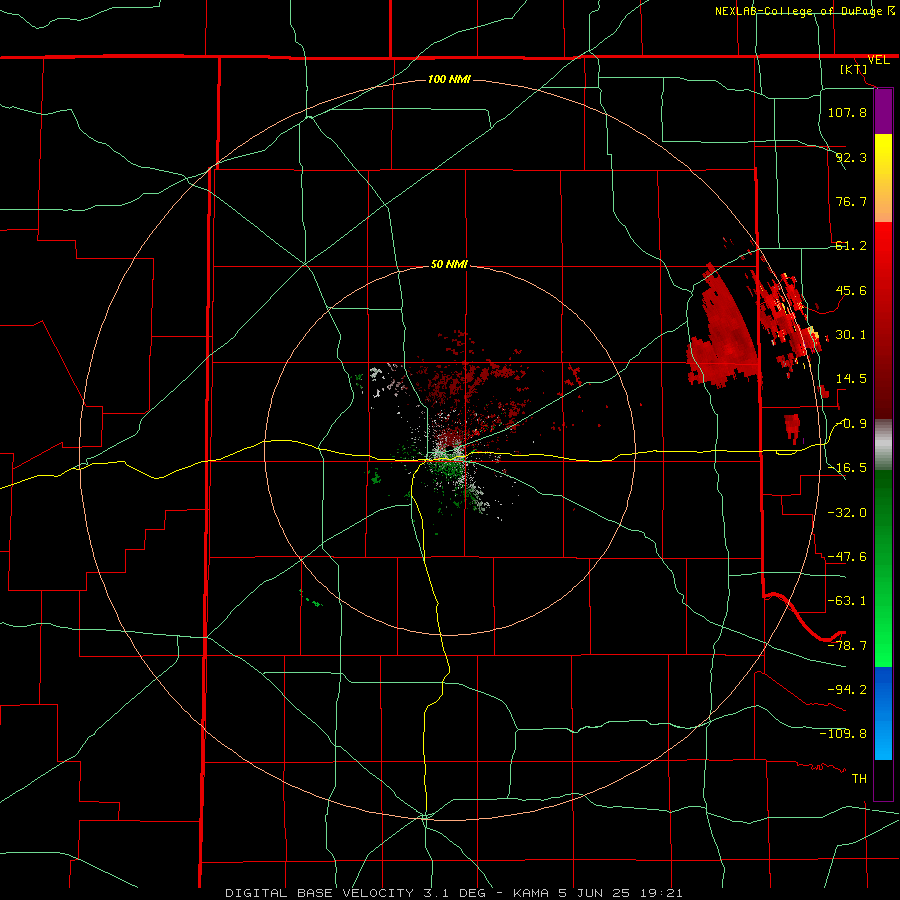Screen dimensions: 900x900
Task: Click the VEL legend title
Action: [878, 60]
